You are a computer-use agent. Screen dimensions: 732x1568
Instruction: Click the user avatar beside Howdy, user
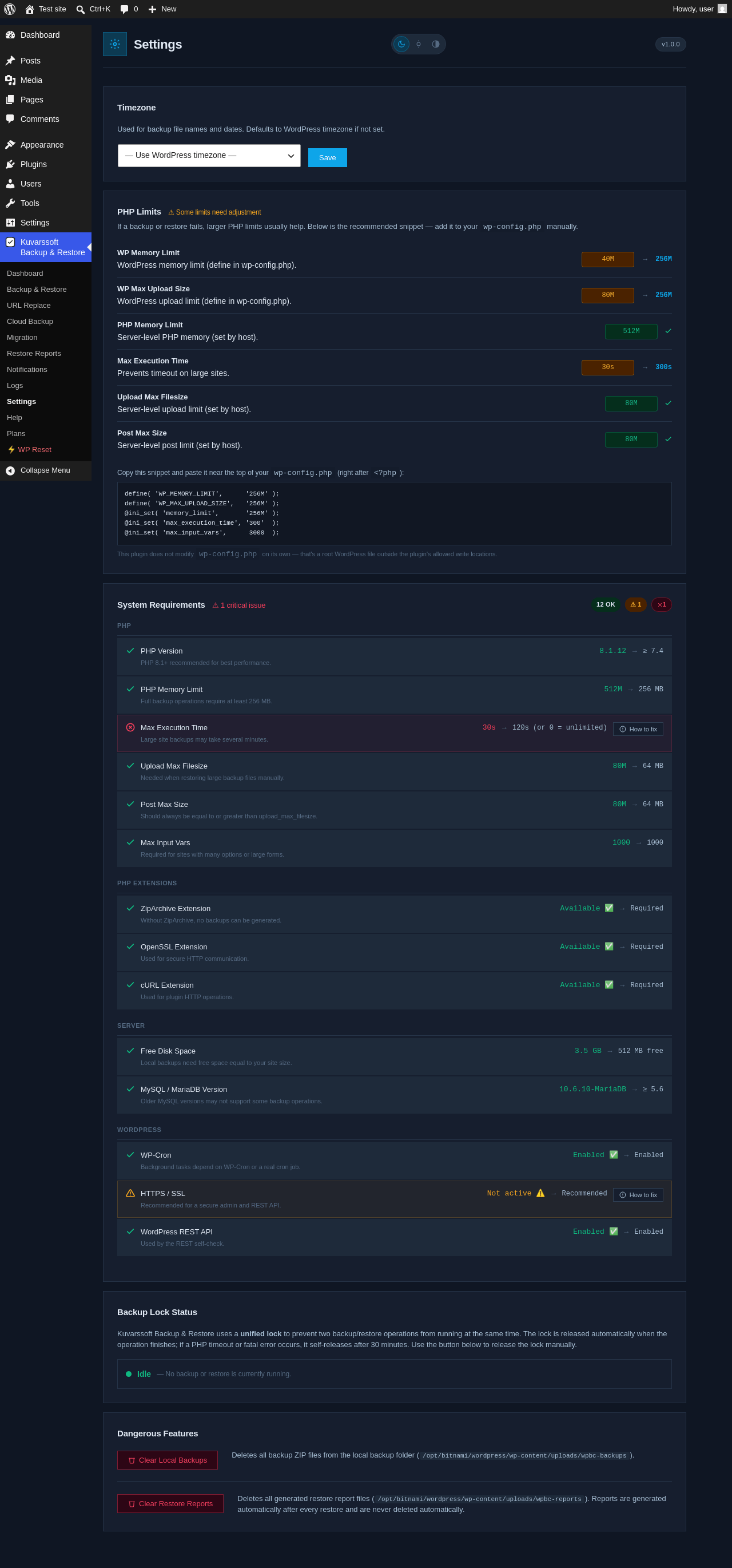pyautogui.click(x=722, y=9)
